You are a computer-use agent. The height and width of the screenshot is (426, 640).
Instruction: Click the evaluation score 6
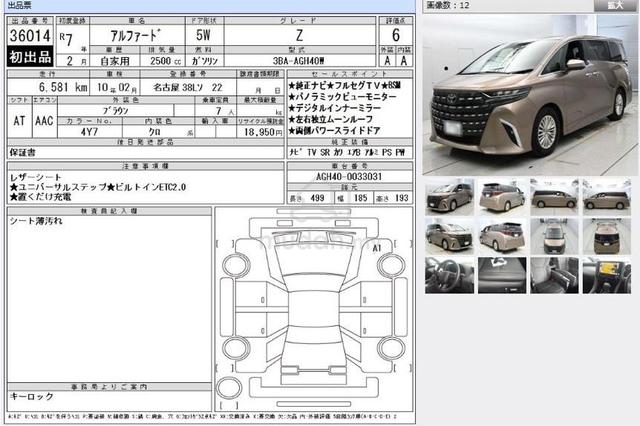[396, 35]
